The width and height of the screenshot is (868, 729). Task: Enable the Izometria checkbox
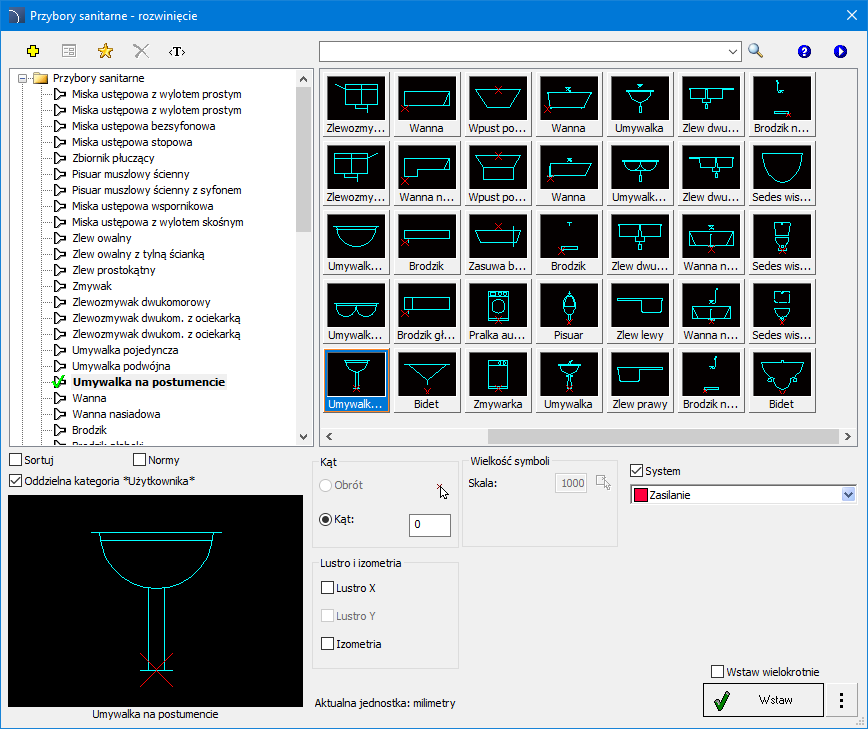coord(327,644)
